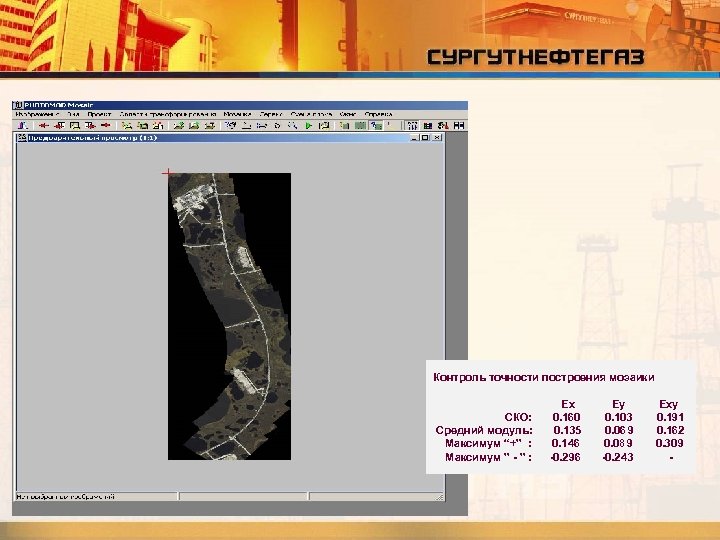Viewport: 720px width, 540px height.
Task: Open the Мозаика menu
Action: pos(237,114)
